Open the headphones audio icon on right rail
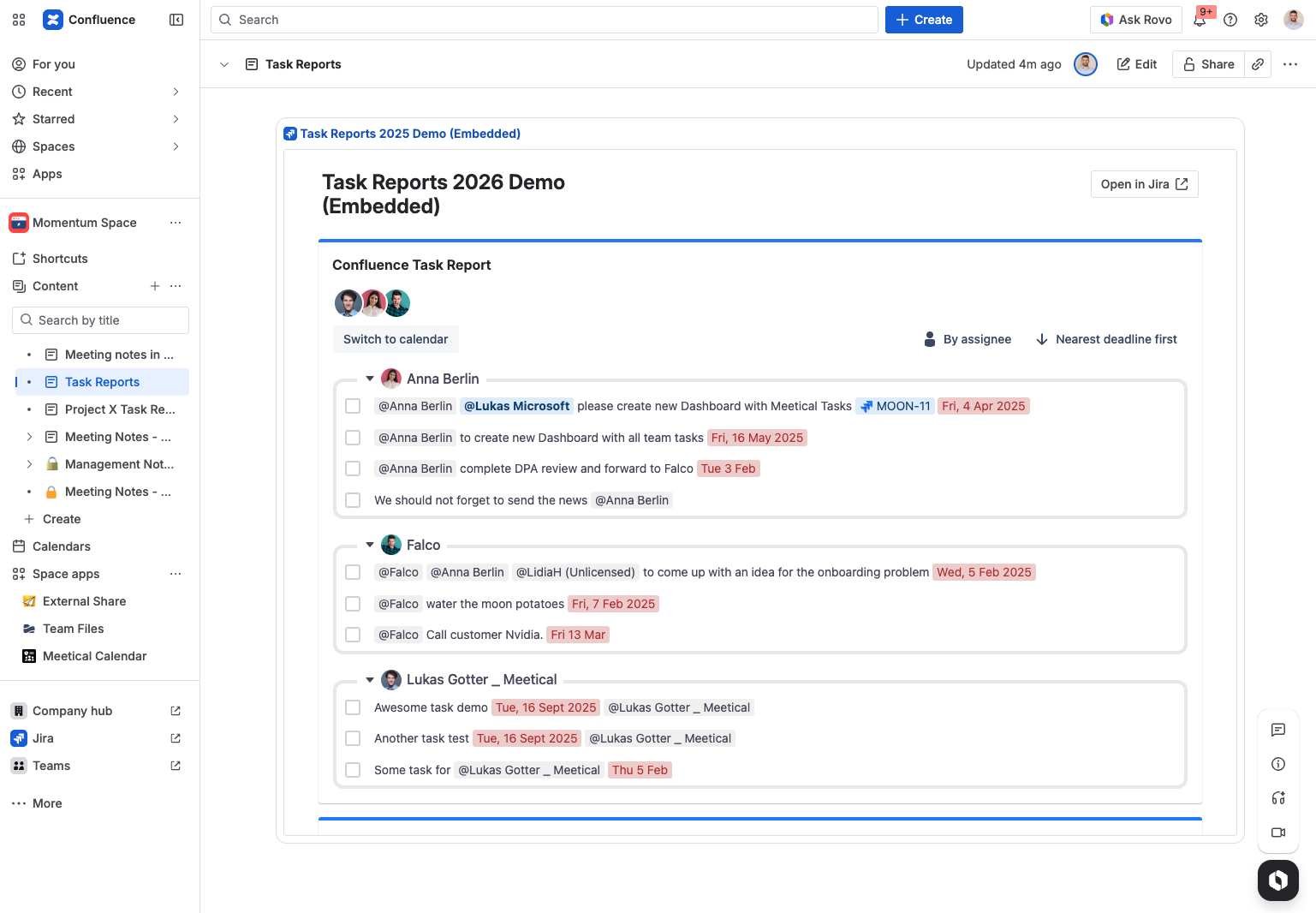 (x=1278, y=798)
